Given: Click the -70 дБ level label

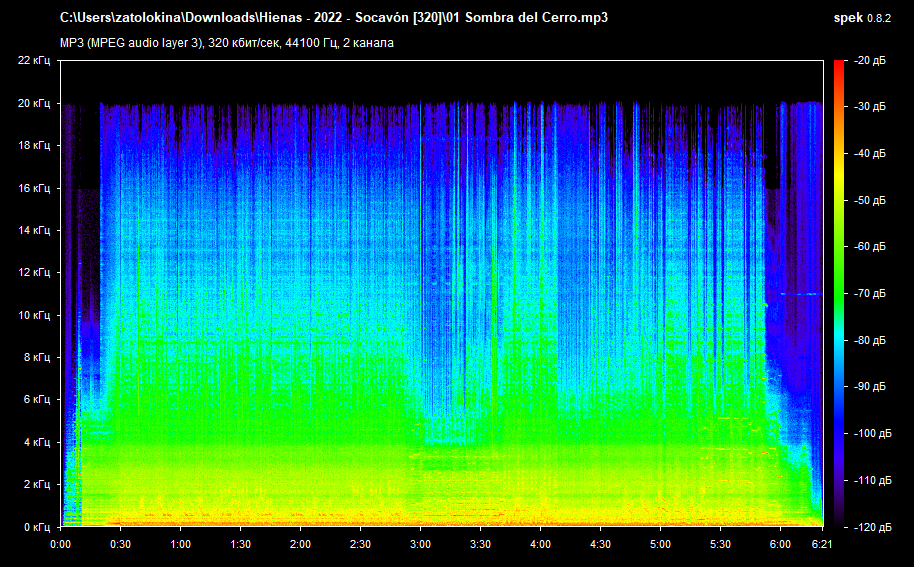Looking at the screenshot, I should (871, 294).
